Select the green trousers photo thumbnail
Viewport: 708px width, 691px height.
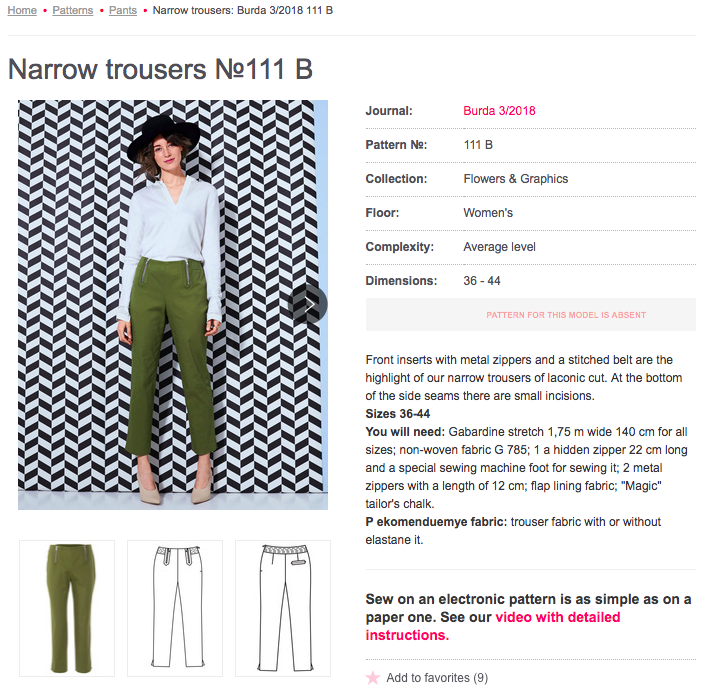pos(67,608)
